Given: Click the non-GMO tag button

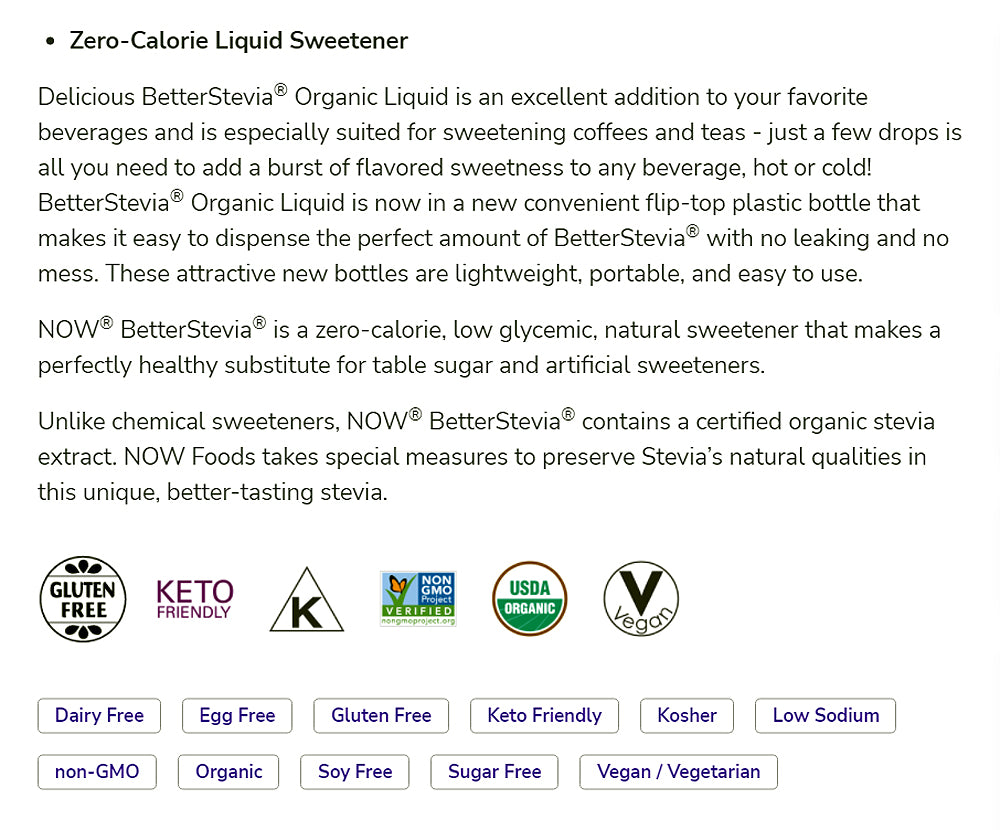Looking at the screenshot, I should (x=97, y=771).
